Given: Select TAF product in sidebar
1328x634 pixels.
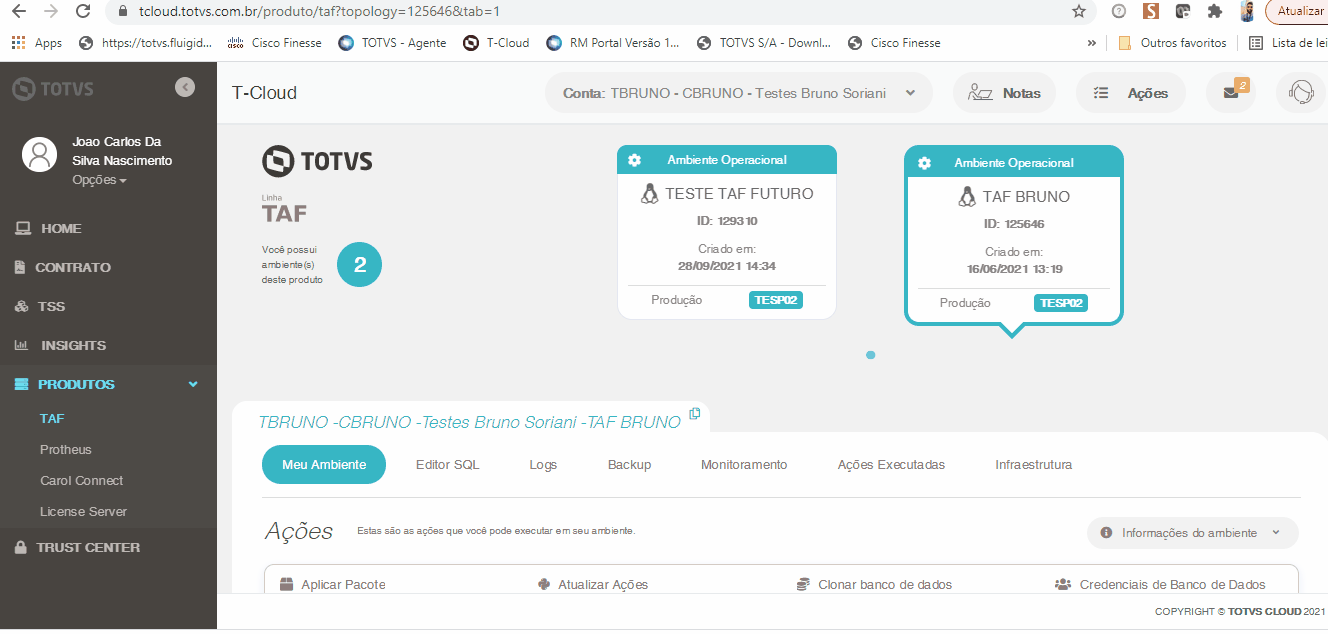Looking at the screenshot, I should click(52, 419).
